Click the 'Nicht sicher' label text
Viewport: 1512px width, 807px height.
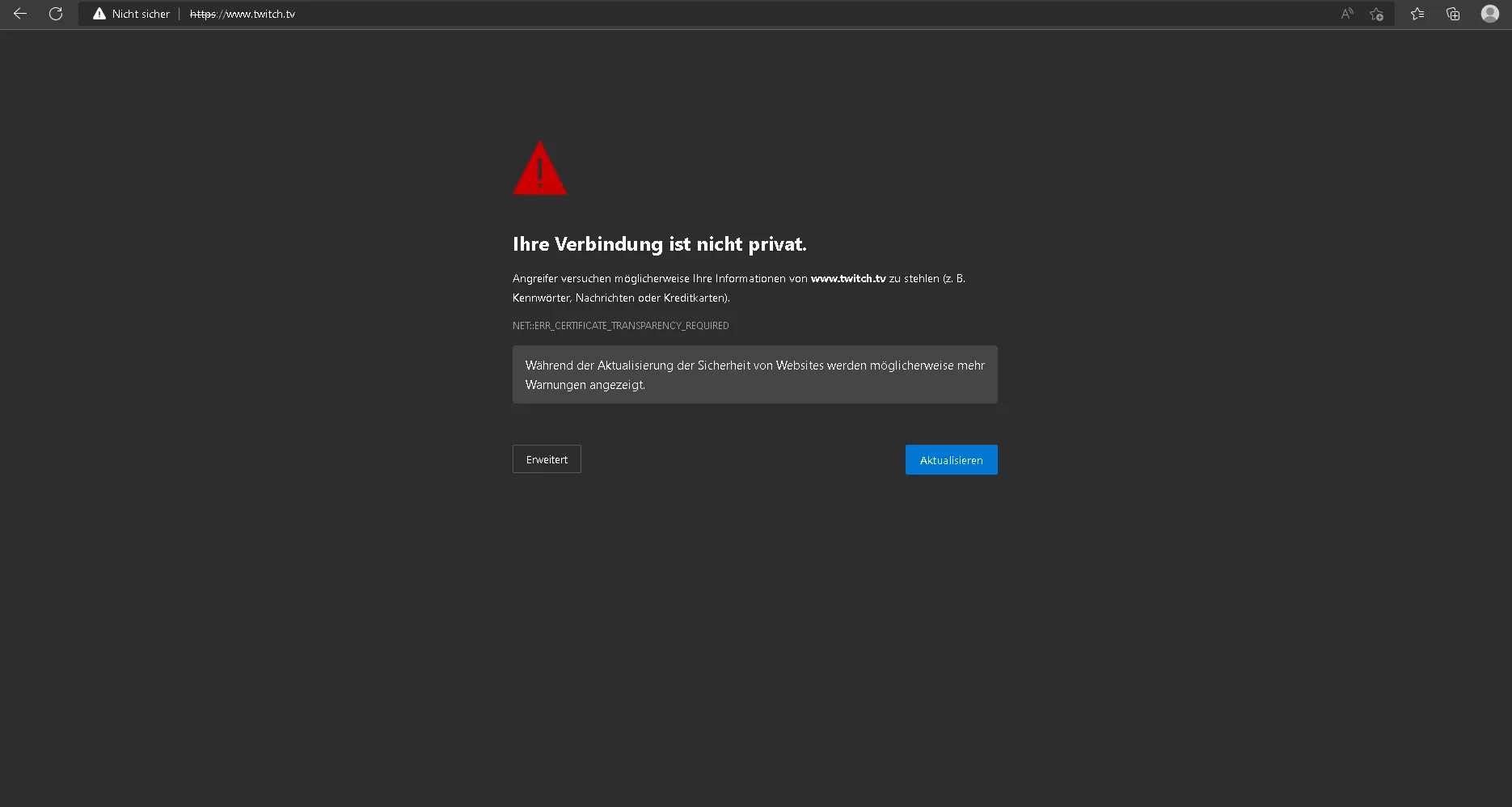[x=141, y=14]
